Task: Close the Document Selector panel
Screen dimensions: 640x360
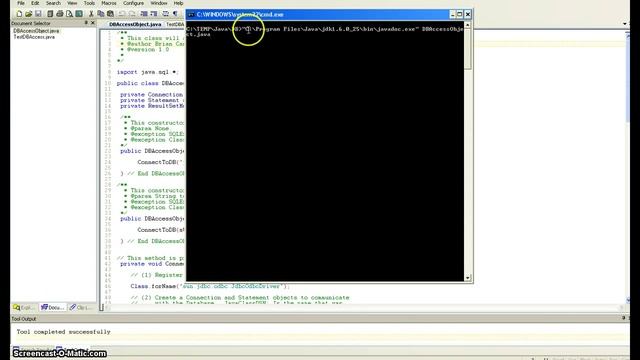Action: (x=93, y=23)
